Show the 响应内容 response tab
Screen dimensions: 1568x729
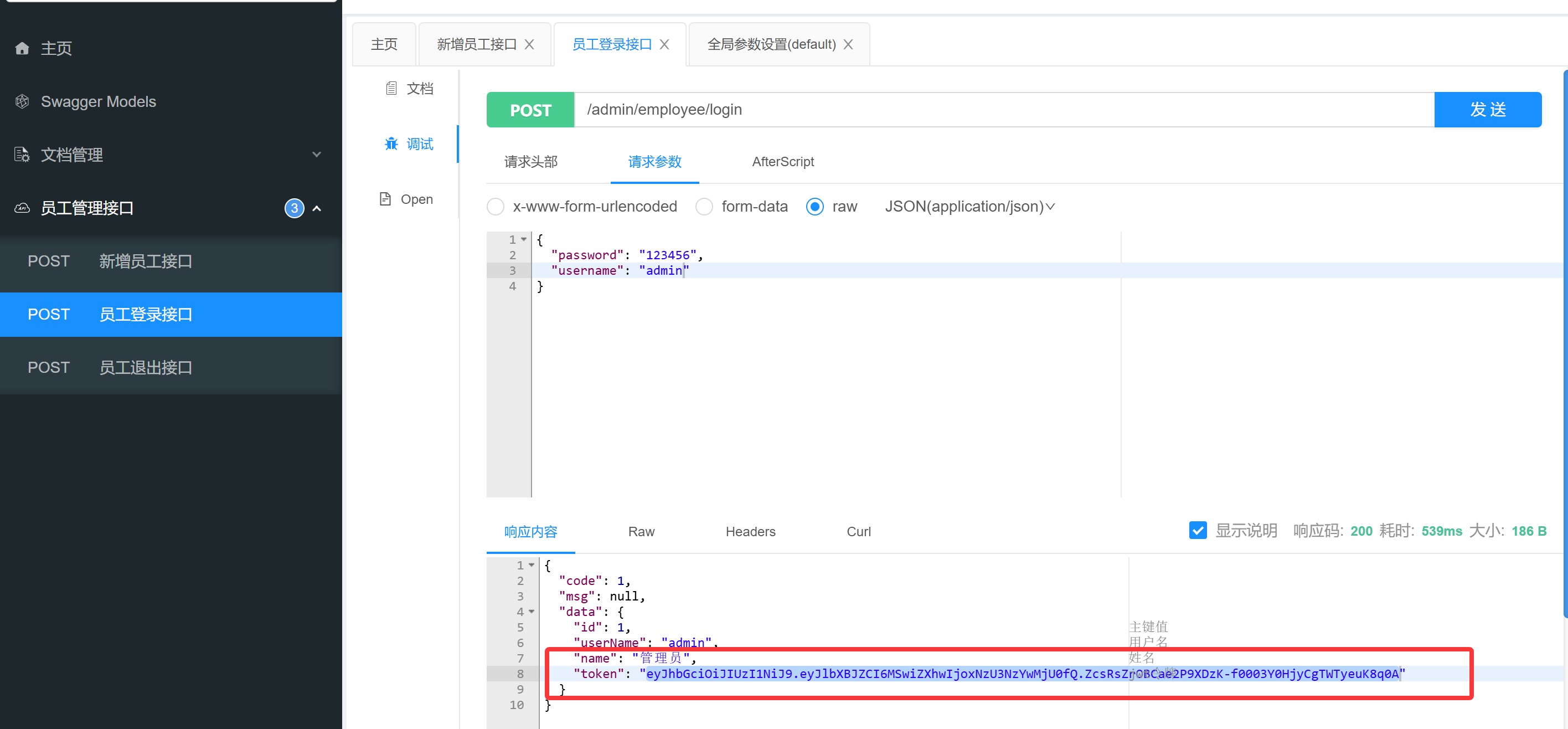coord(531,532)
